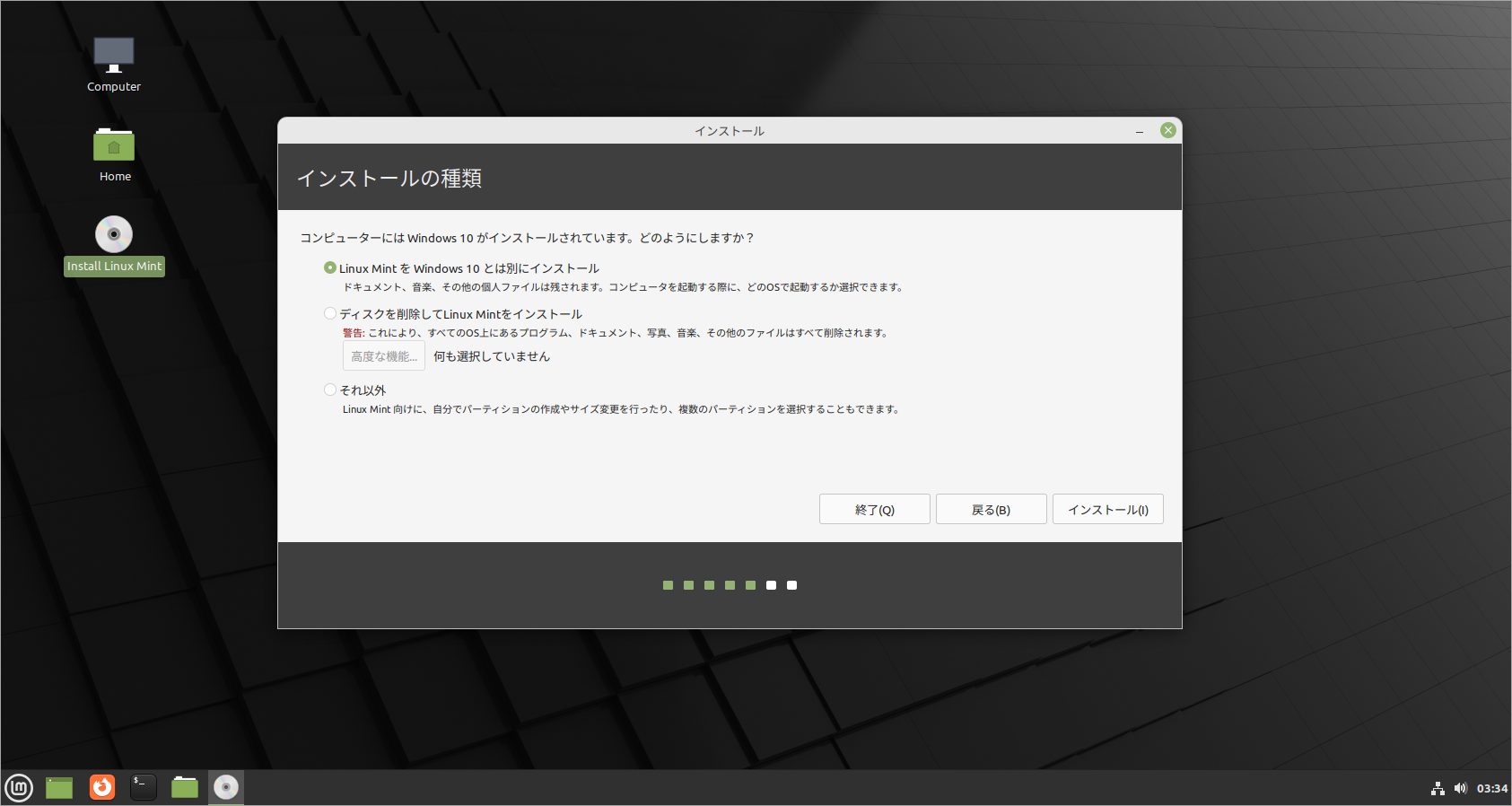Open the Linux Mint start menu

[19, 788]
